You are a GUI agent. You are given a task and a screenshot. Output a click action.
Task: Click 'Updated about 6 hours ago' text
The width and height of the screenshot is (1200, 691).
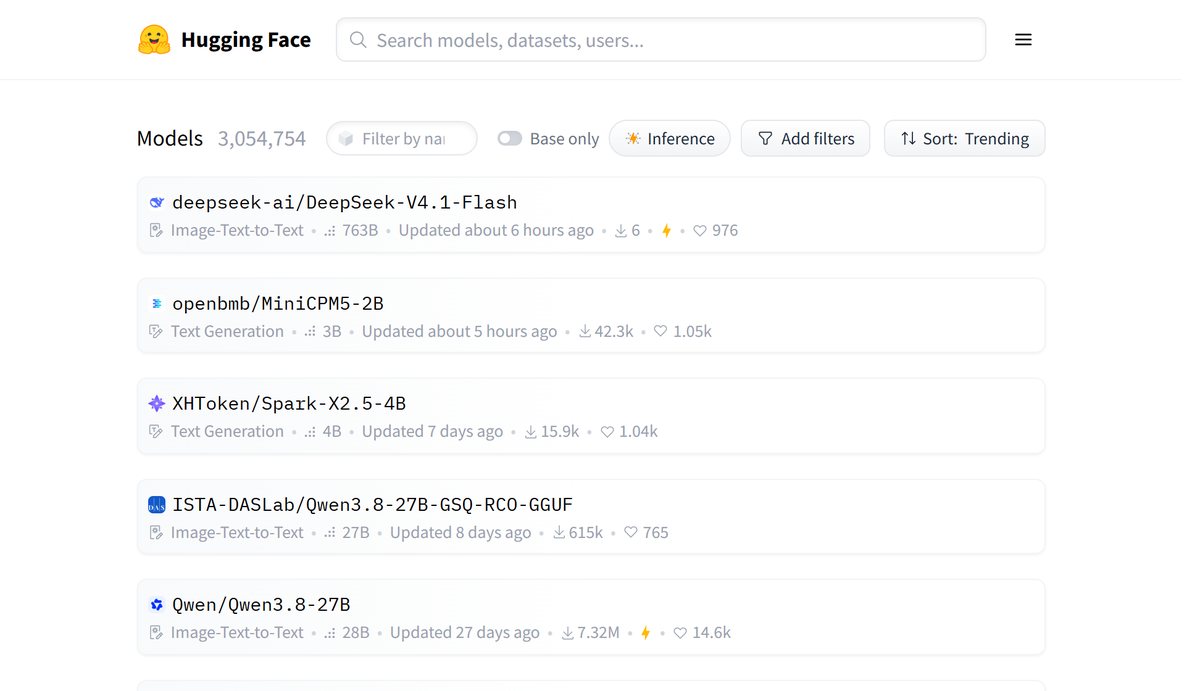point(496,231)
